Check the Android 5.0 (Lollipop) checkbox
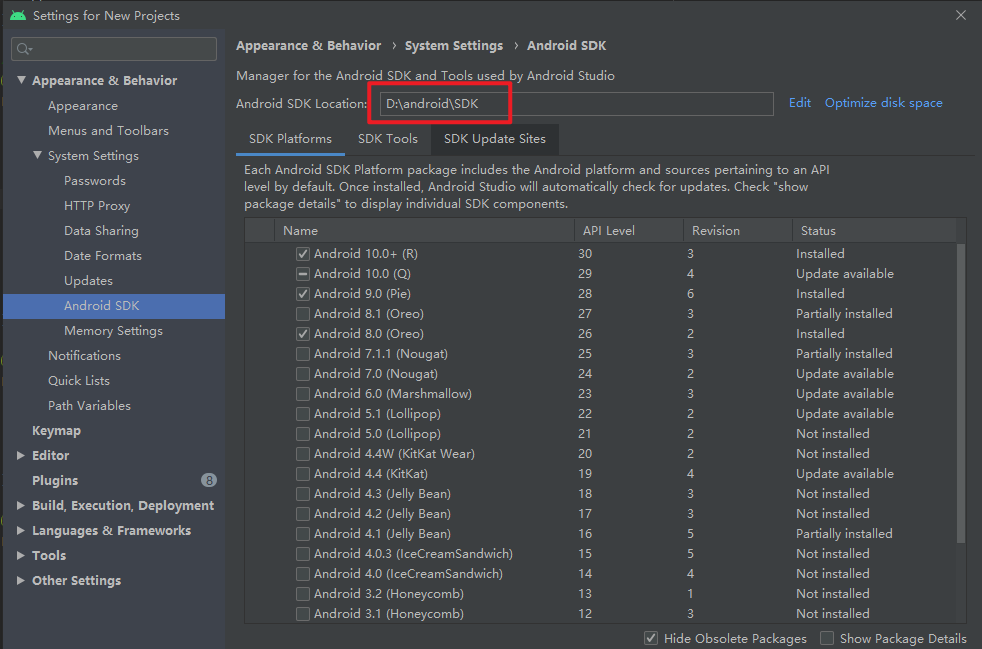This screenshot has width=982, height=649. 302,434
